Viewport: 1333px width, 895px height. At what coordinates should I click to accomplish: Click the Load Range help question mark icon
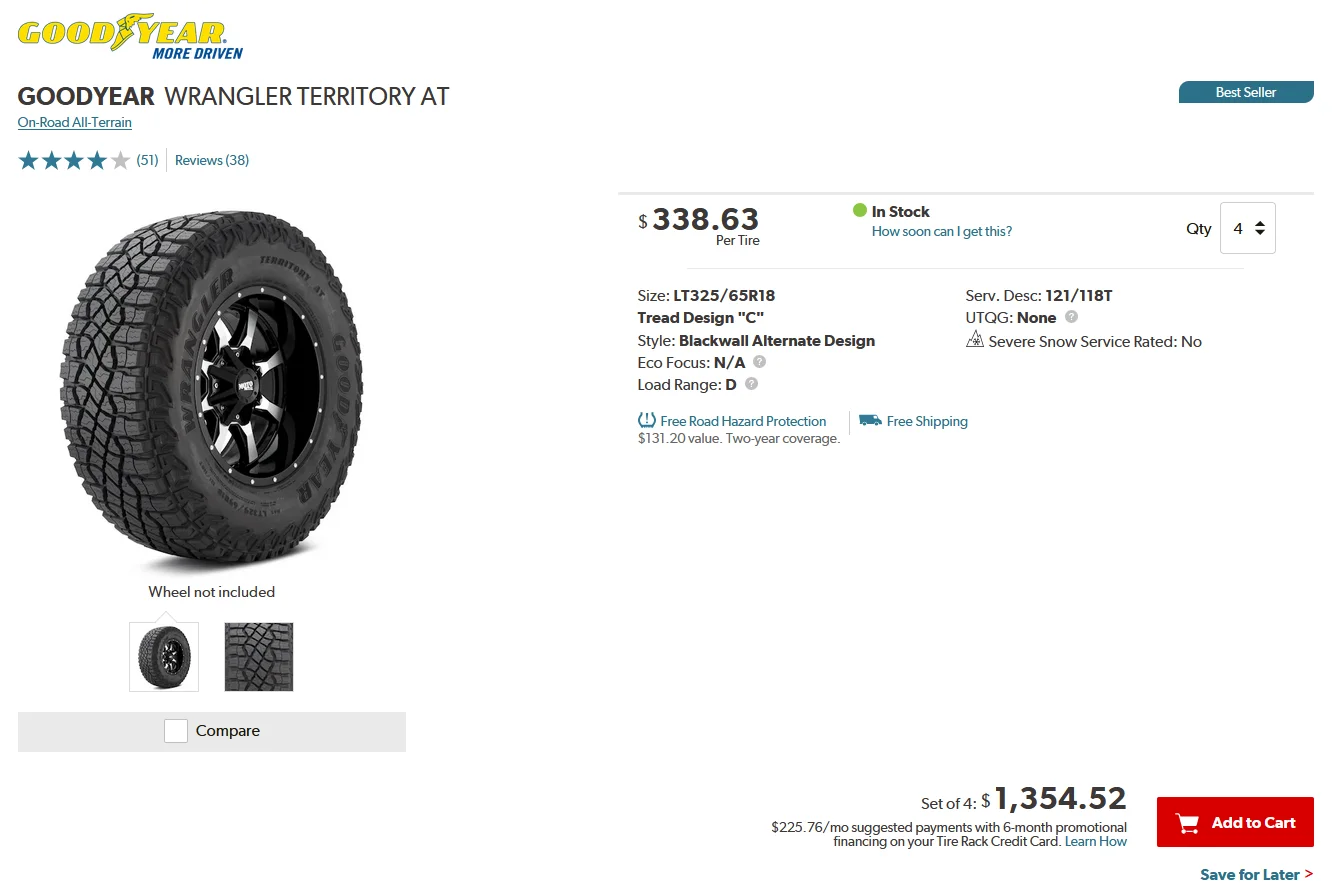[x=752, y=384]
